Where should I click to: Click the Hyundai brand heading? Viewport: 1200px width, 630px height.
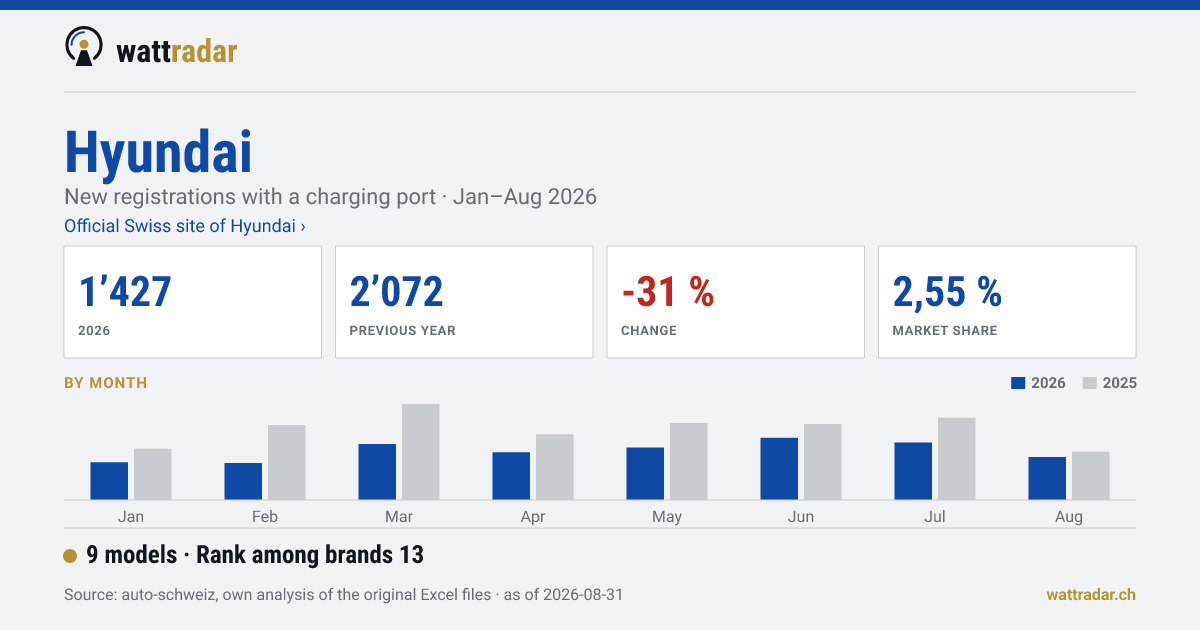[x=158, y=152]
